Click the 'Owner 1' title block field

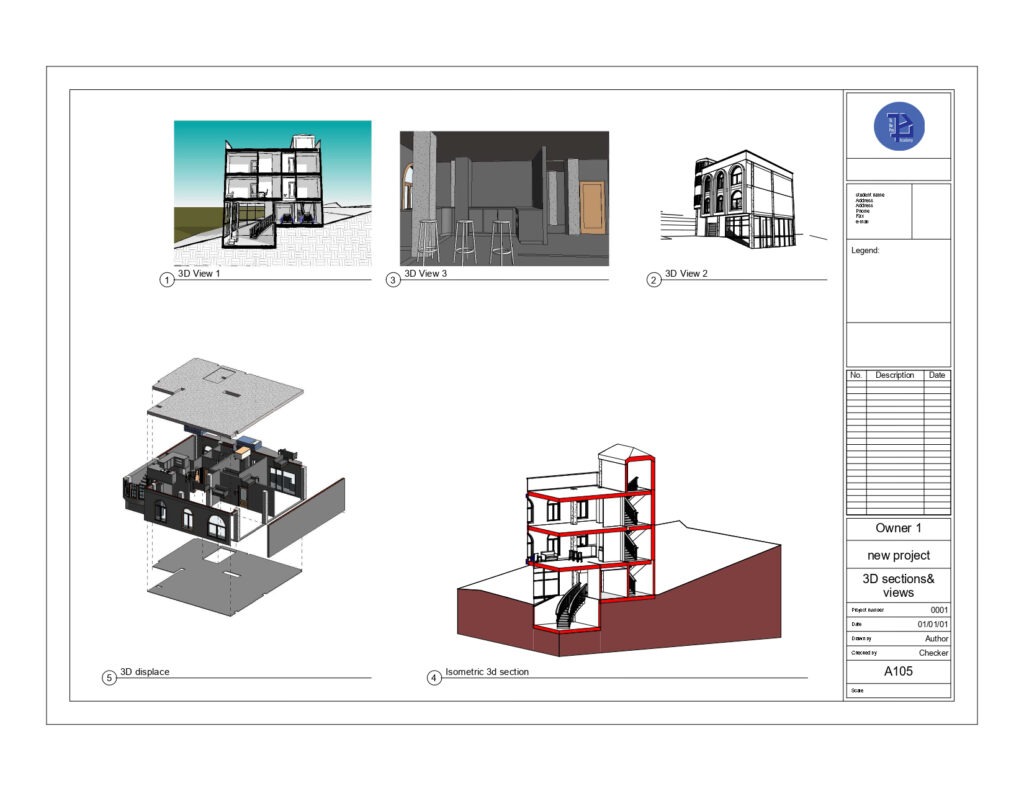click(898, 528)
